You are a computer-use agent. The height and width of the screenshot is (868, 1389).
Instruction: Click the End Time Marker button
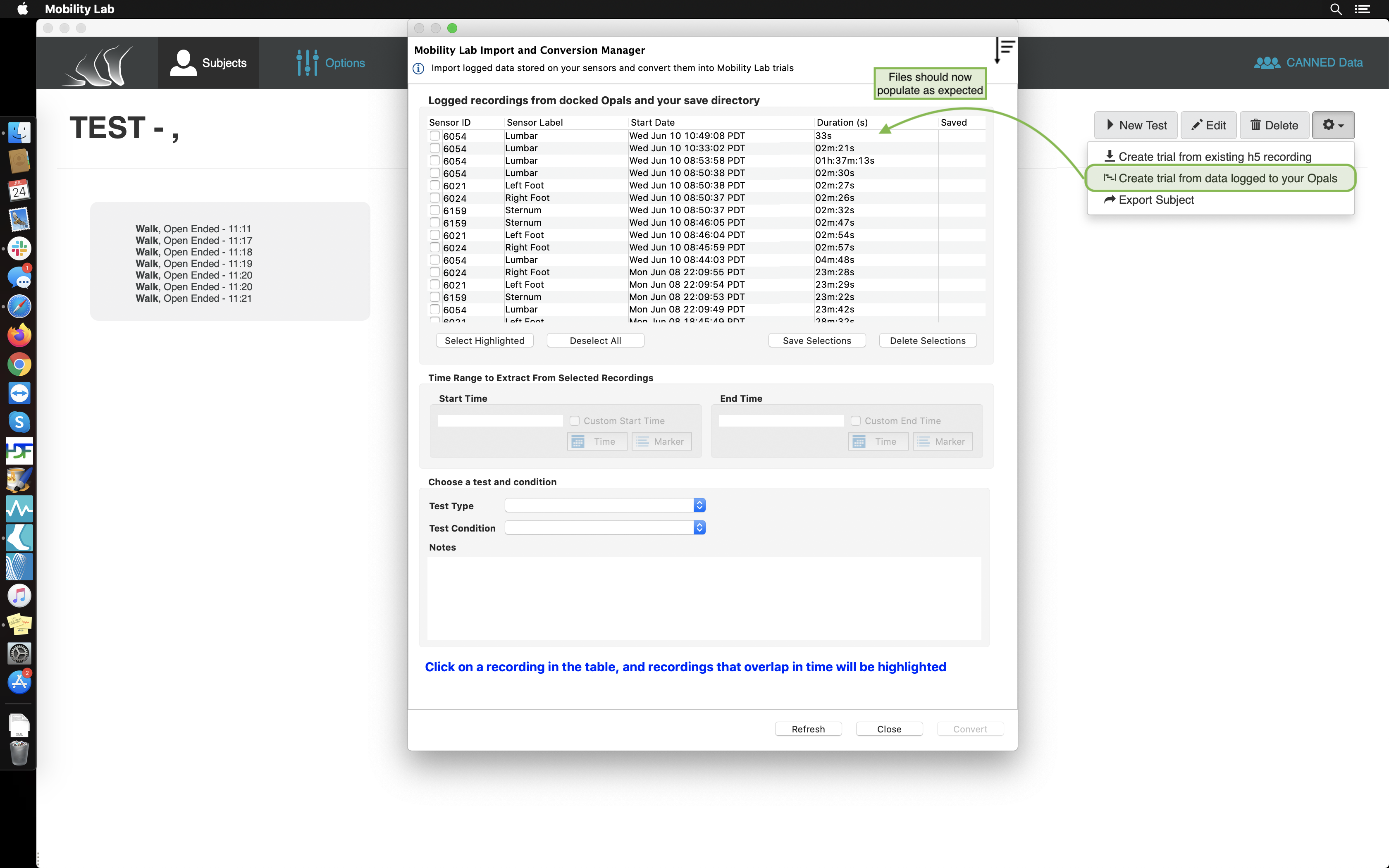[943, 441]
